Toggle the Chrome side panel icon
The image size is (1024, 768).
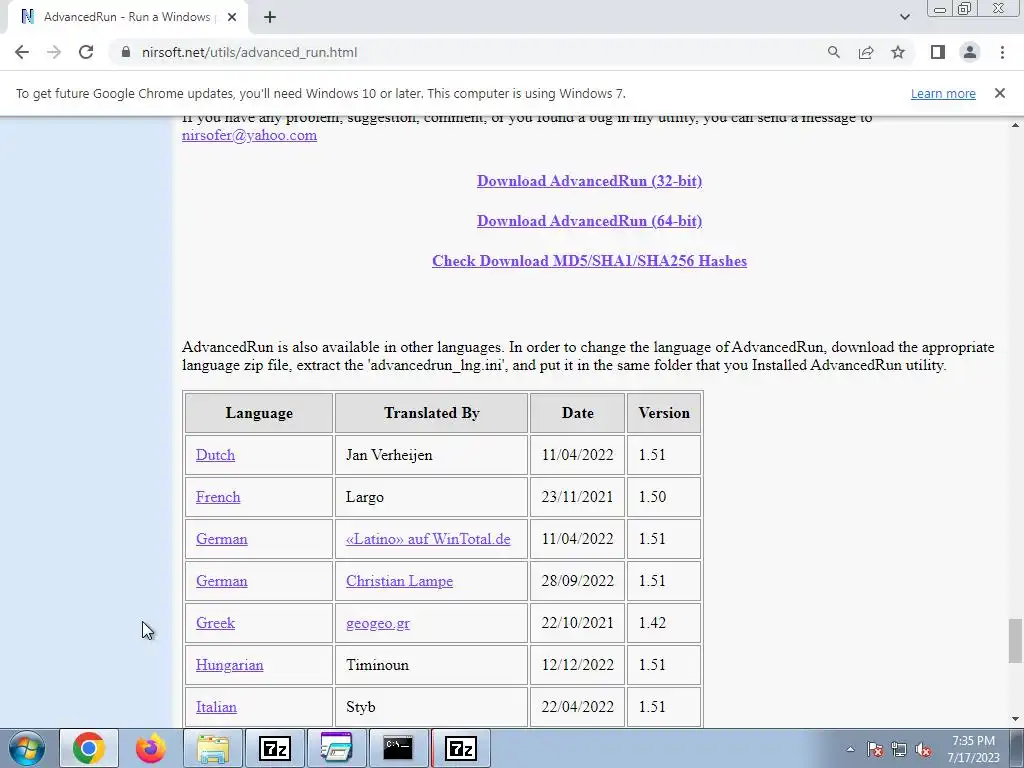point(938,52)
